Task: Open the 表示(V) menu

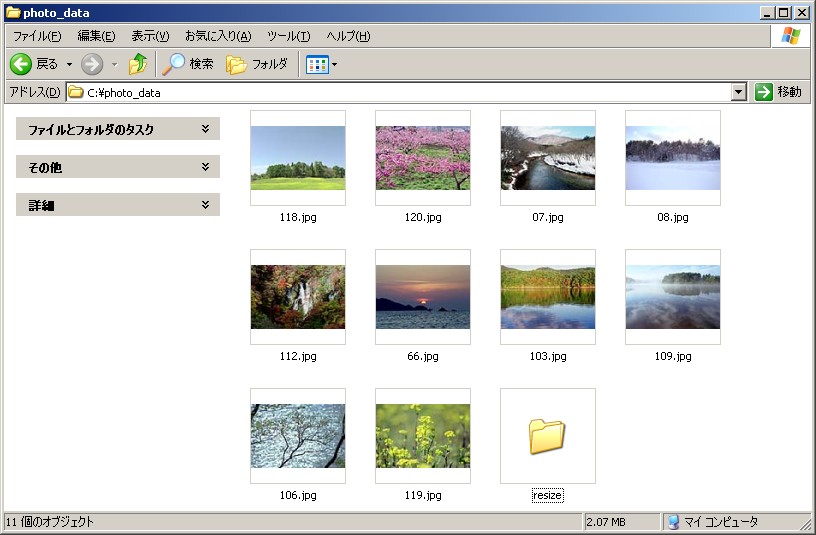Action: [150, 36]
